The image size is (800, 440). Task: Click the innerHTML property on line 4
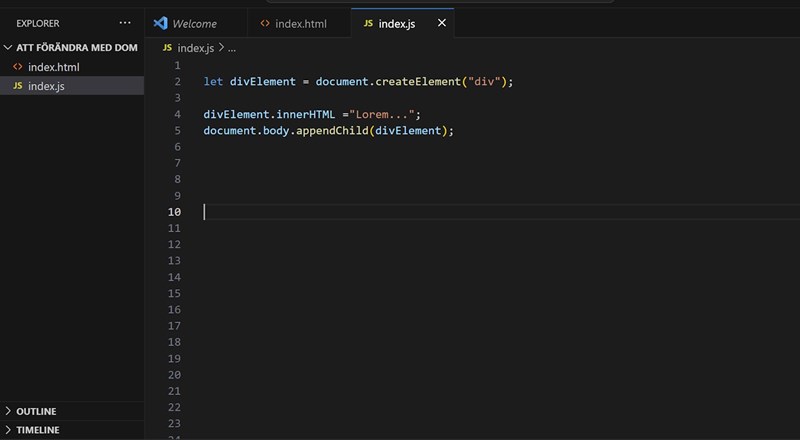308,115
